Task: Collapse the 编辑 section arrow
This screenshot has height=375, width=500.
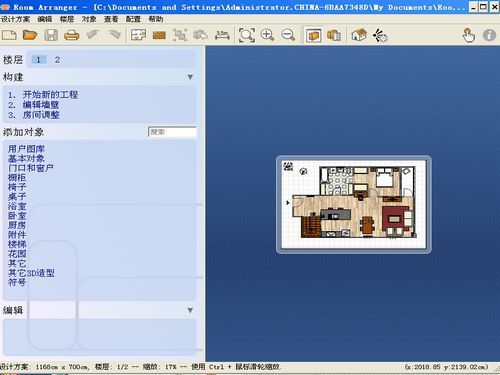Action: point(190,310)
